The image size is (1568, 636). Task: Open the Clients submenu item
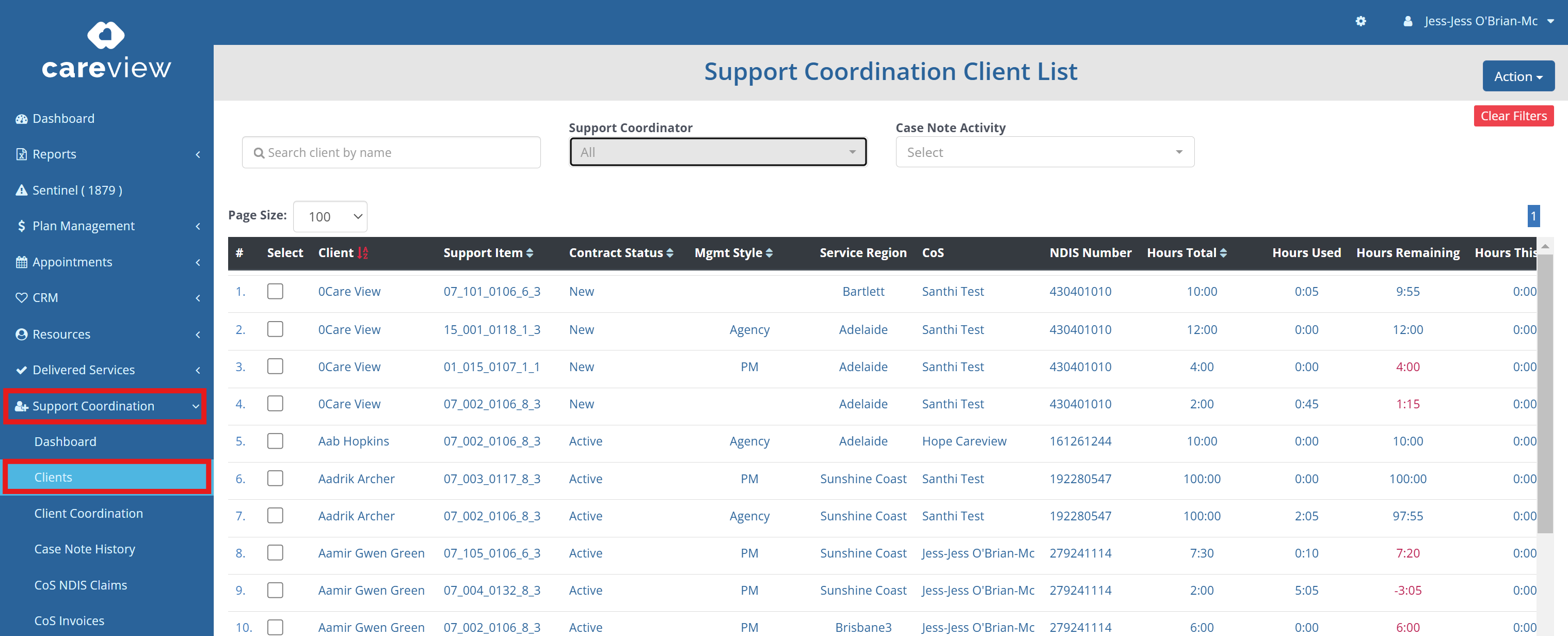click(x=106, y=477)
